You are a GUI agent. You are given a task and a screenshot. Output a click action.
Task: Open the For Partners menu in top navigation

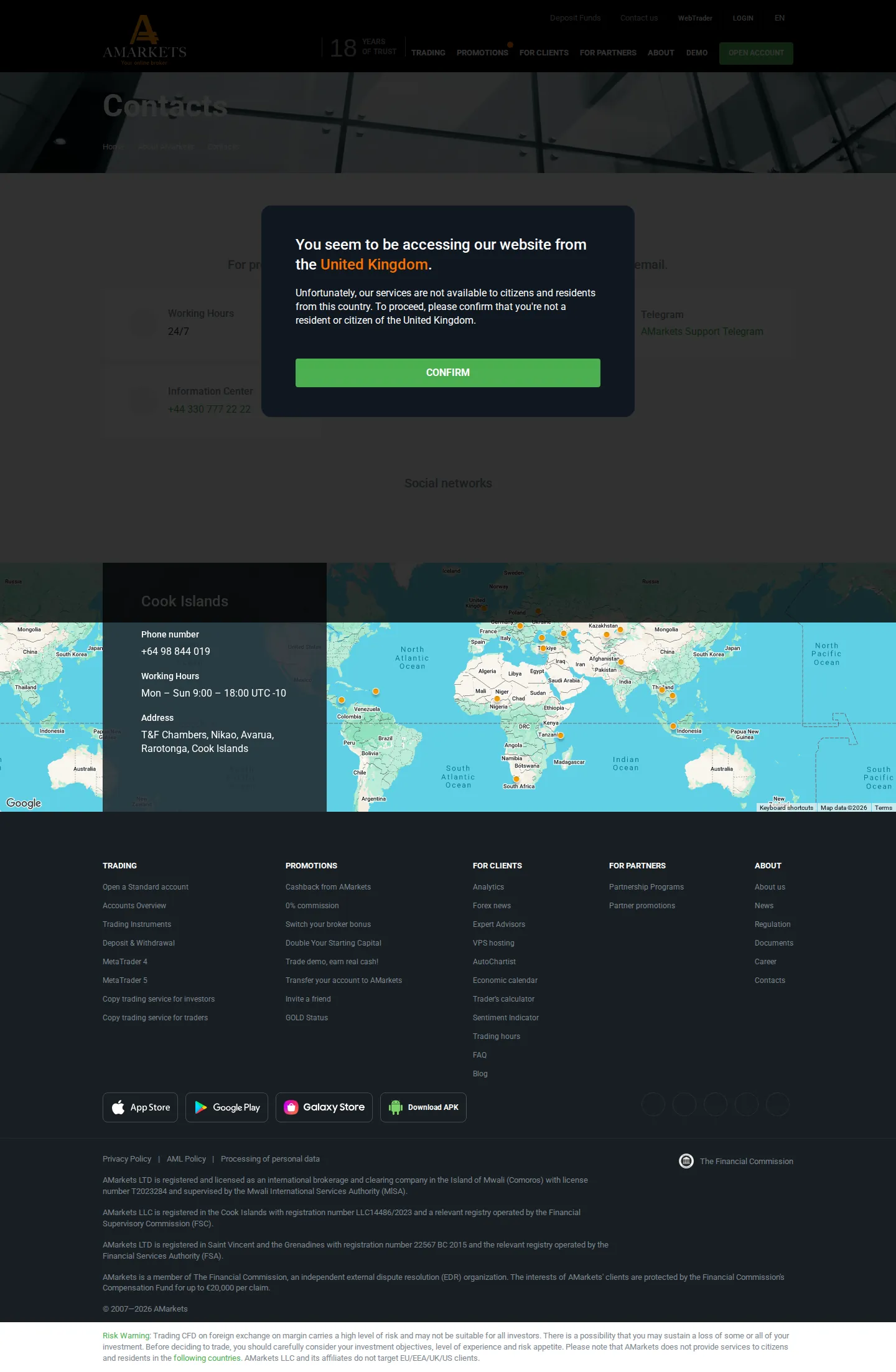tap(608, 53)
